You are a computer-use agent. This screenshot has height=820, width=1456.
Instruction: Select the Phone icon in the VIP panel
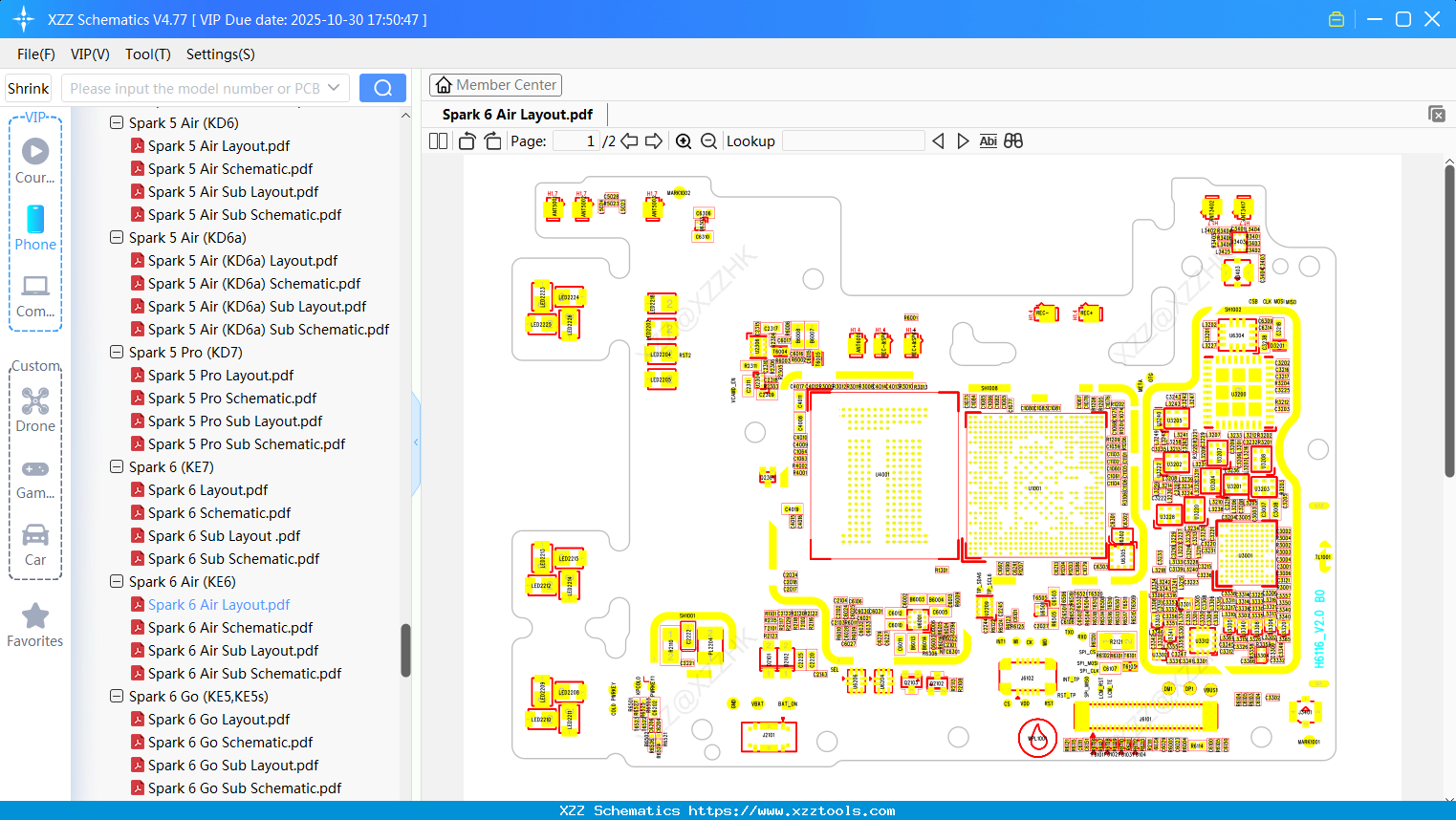[35, 220]
